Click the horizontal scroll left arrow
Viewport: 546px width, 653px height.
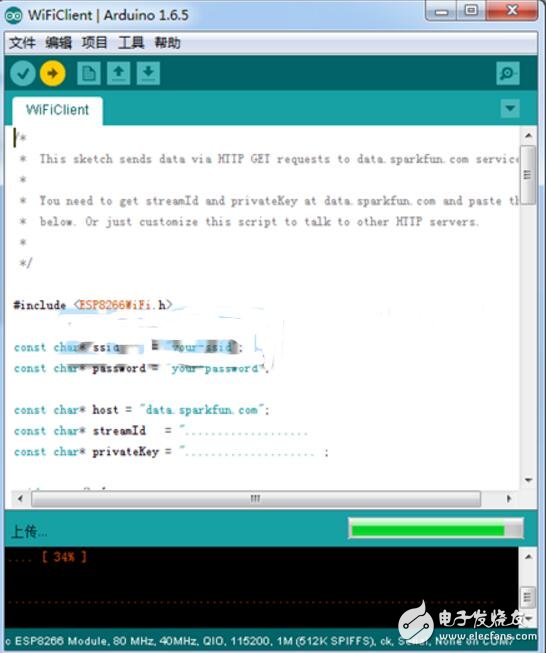[x=20, y=498]
